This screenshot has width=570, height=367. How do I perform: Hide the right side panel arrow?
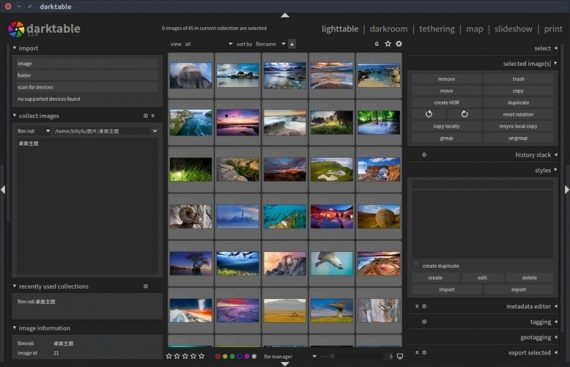[567, 189]
